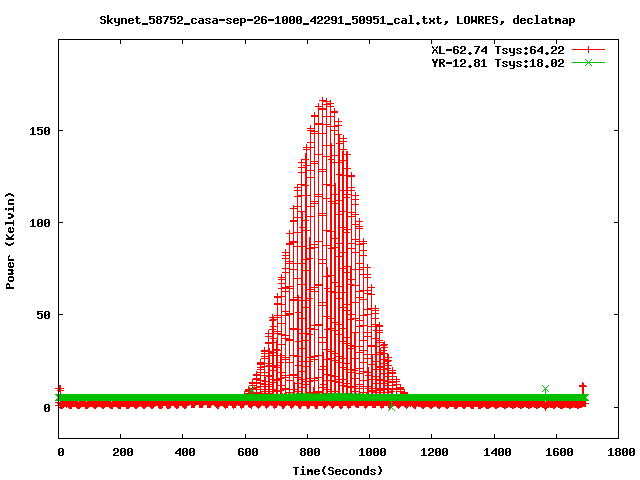Select the YR-12.81 Tsys:18.02 legend label
Viewport: 640px width, 480px height.
point(498,63)
